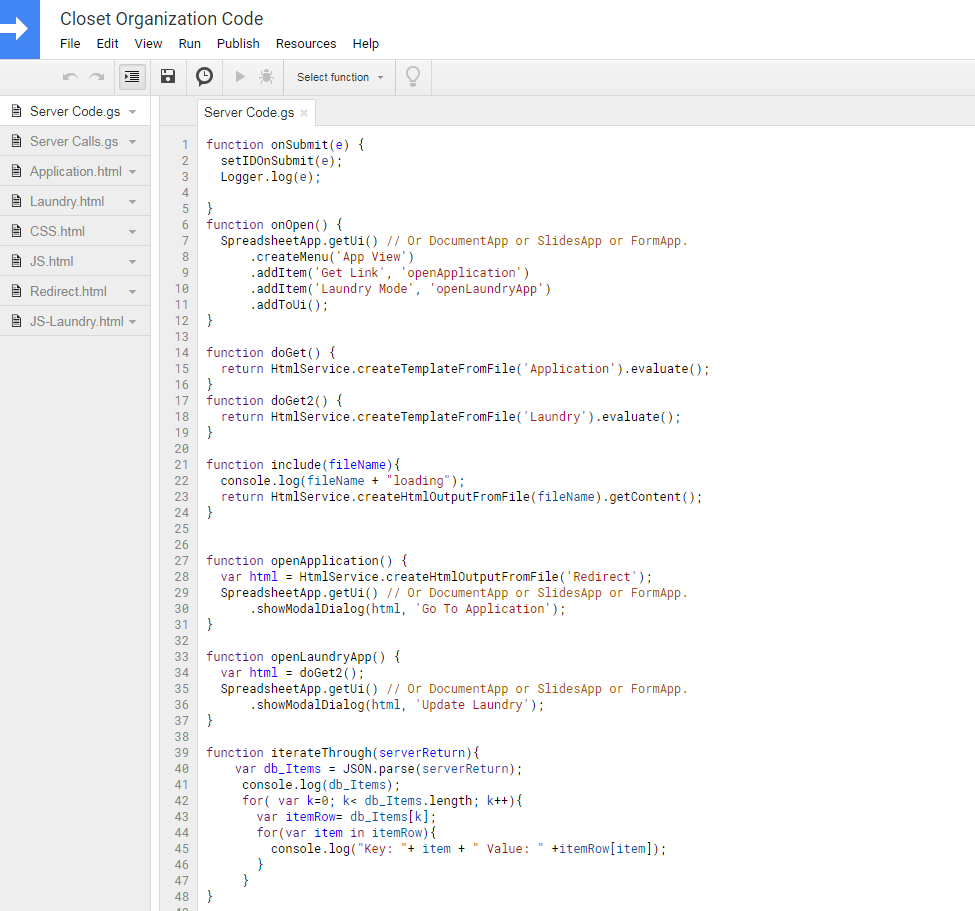Click the 'function onOpen()' declaration
This screenshot has height=911, width=975.
274,224
